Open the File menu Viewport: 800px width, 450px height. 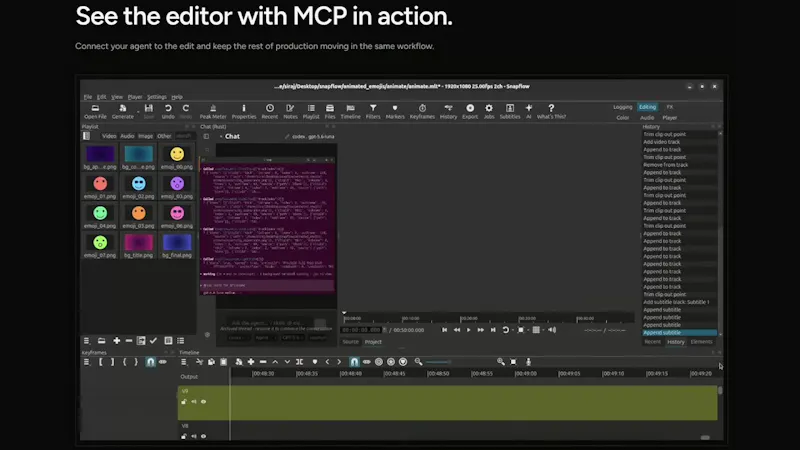coord(88,97)
